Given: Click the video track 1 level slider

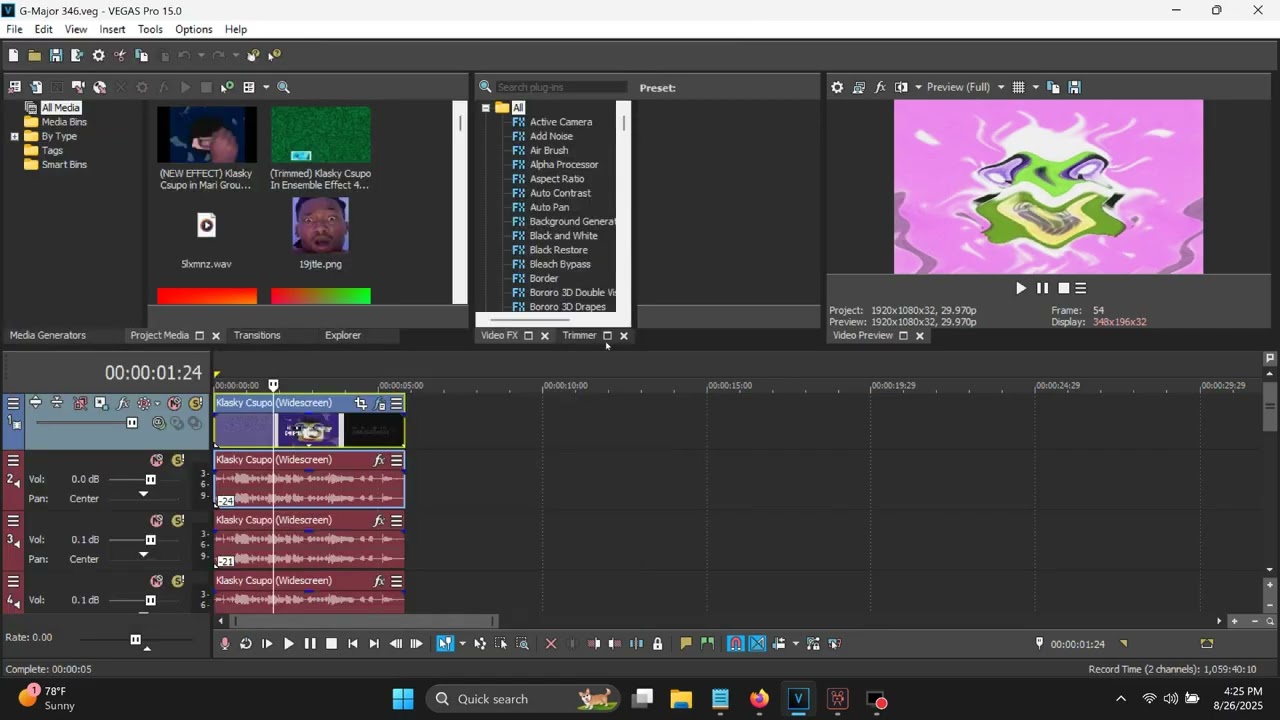Looking at the screenshot, I should 131,423.
